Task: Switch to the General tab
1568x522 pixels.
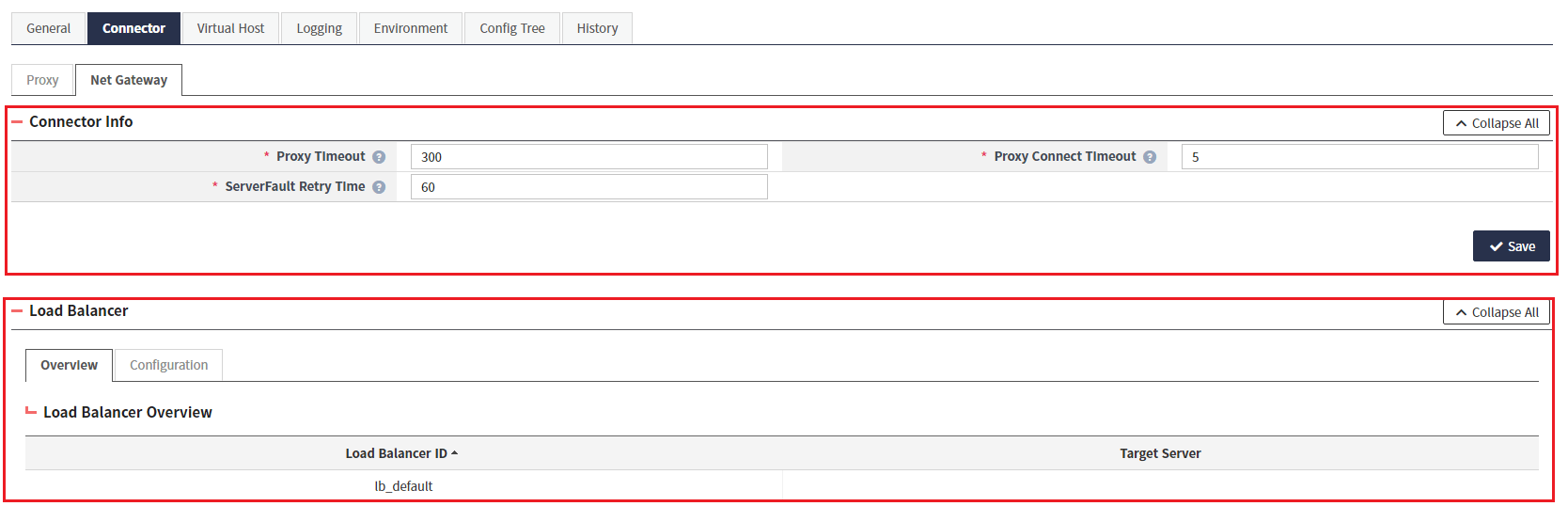Action: 48,28
